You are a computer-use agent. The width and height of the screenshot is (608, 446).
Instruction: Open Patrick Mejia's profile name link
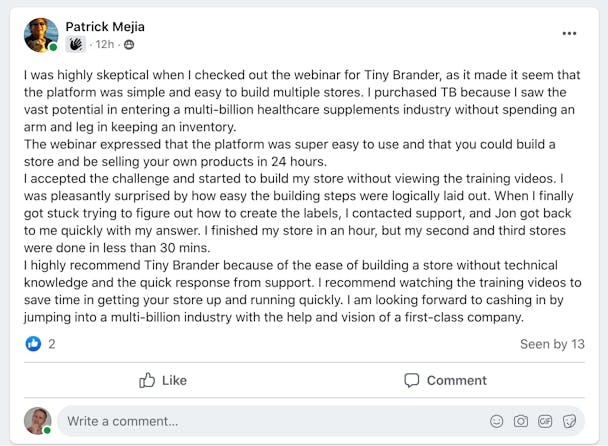(106, 26)
